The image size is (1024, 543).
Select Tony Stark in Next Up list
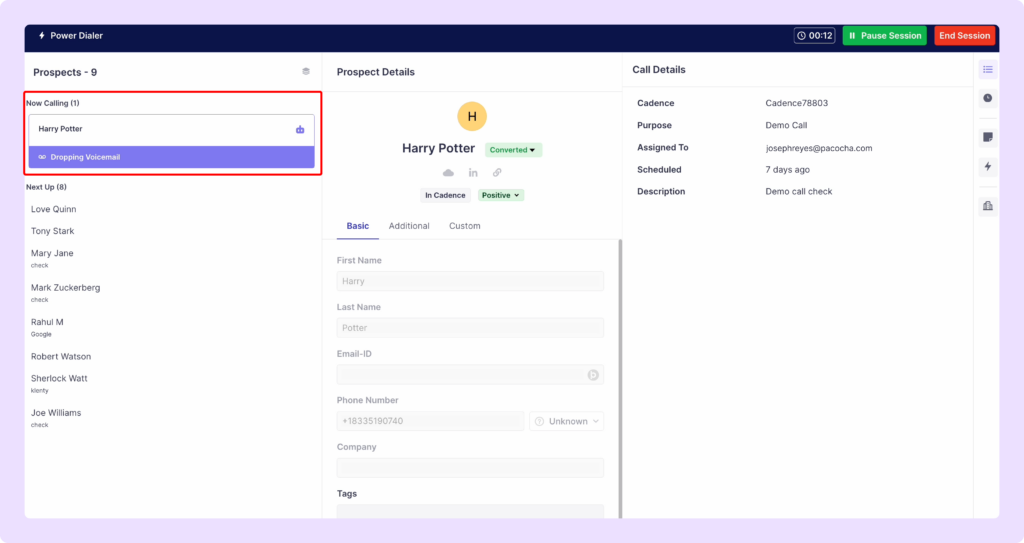coord(53,231)
